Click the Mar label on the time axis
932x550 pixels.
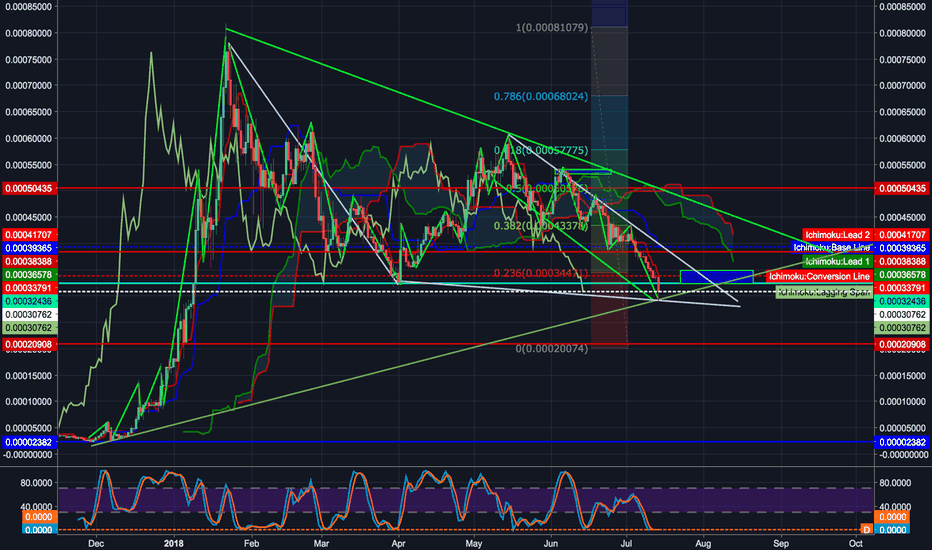(x=322, y=543)
